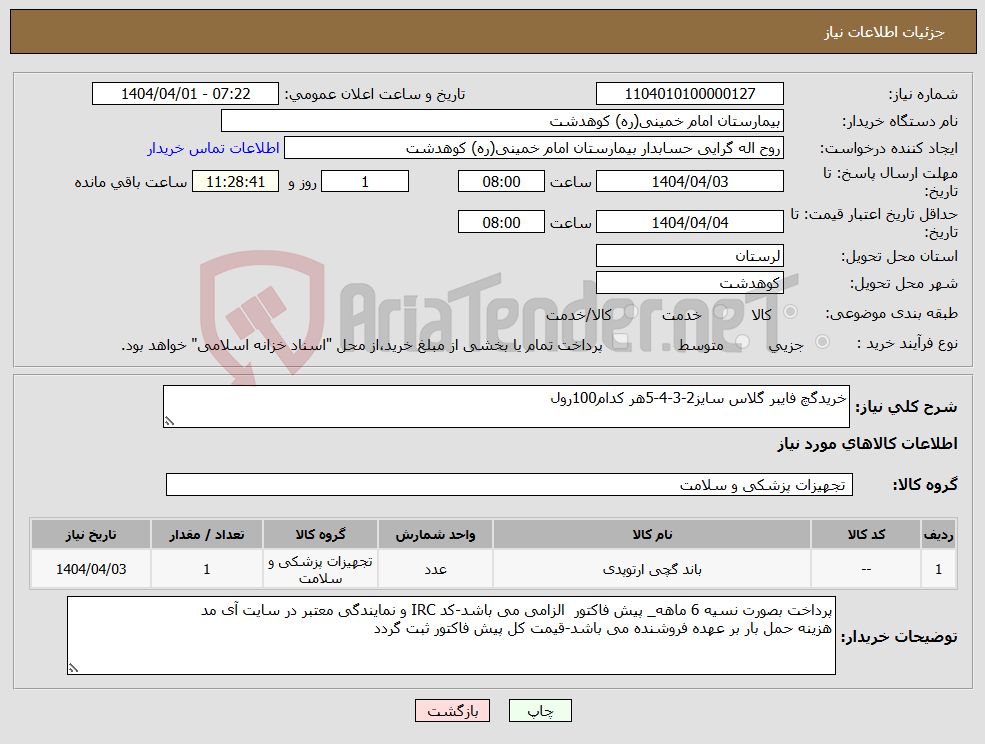Click price validity date 1404/04/04 field
The image size is (985, 744).
point(690,222)
